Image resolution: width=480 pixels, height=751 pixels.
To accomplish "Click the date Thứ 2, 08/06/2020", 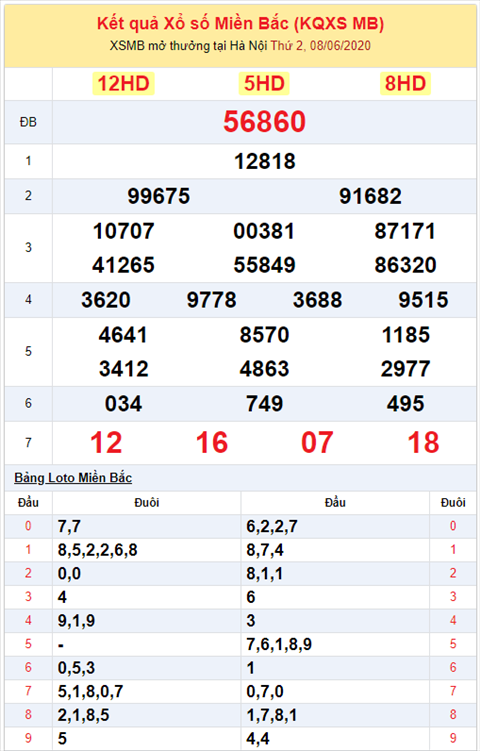I will click(x=320, y=46).
